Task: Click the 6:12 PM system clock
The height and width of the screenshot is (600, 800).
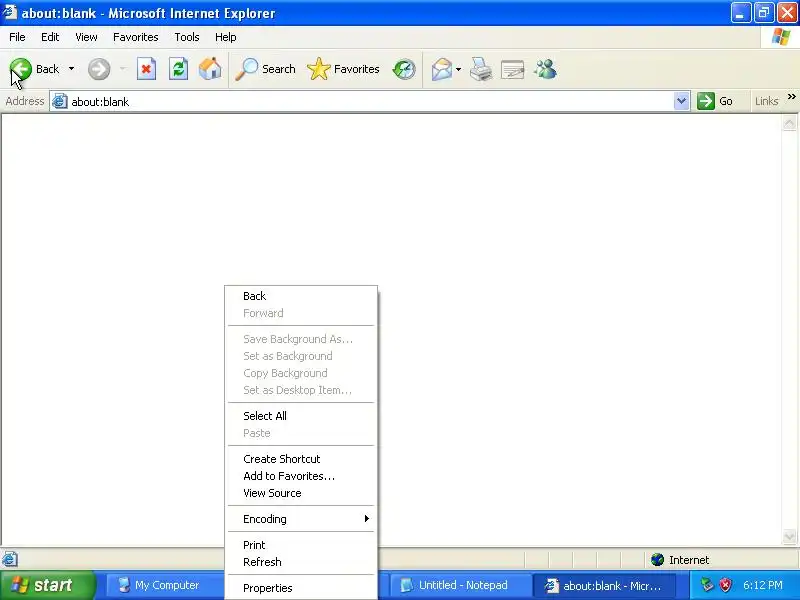Action: pyautogui.click(x=763, y=585)
